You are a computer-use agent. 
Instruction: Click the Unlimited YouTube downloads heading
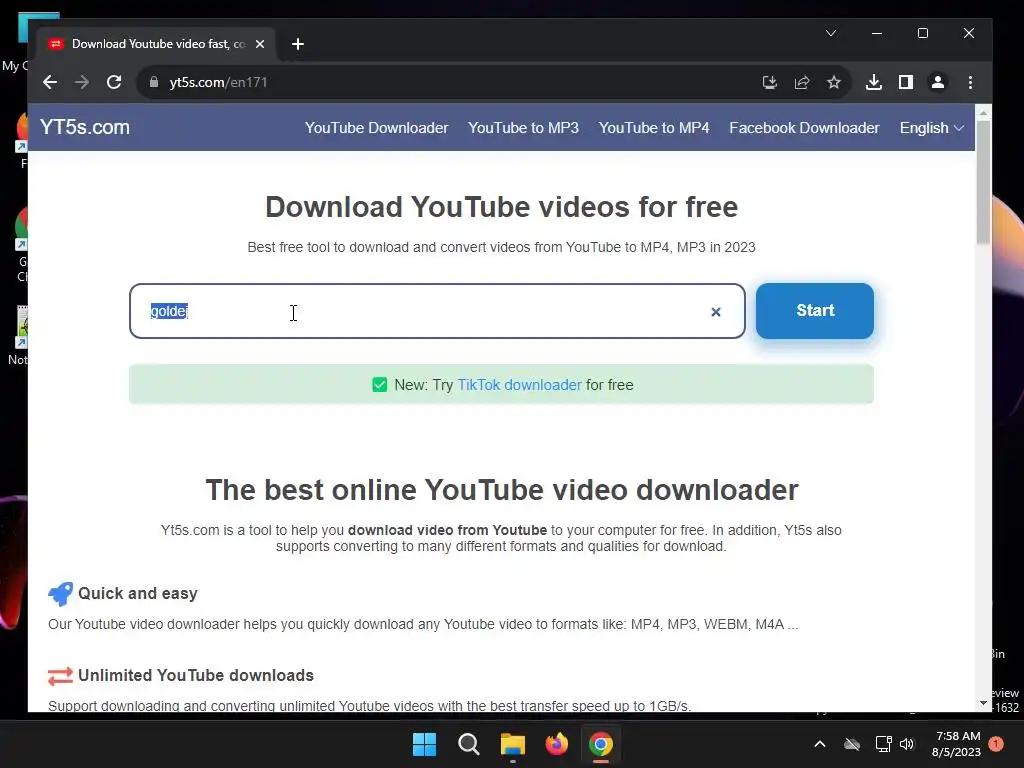(196, 675)
